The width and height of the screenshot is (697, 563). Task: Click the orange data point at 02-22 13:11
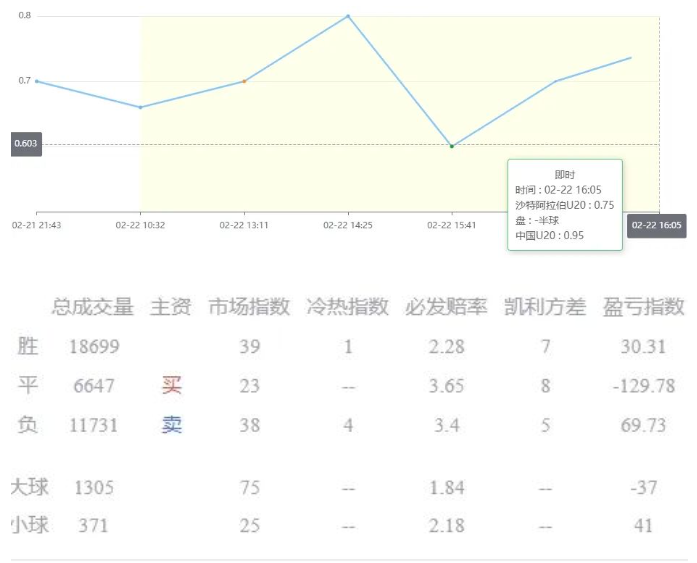pos(245,81)
